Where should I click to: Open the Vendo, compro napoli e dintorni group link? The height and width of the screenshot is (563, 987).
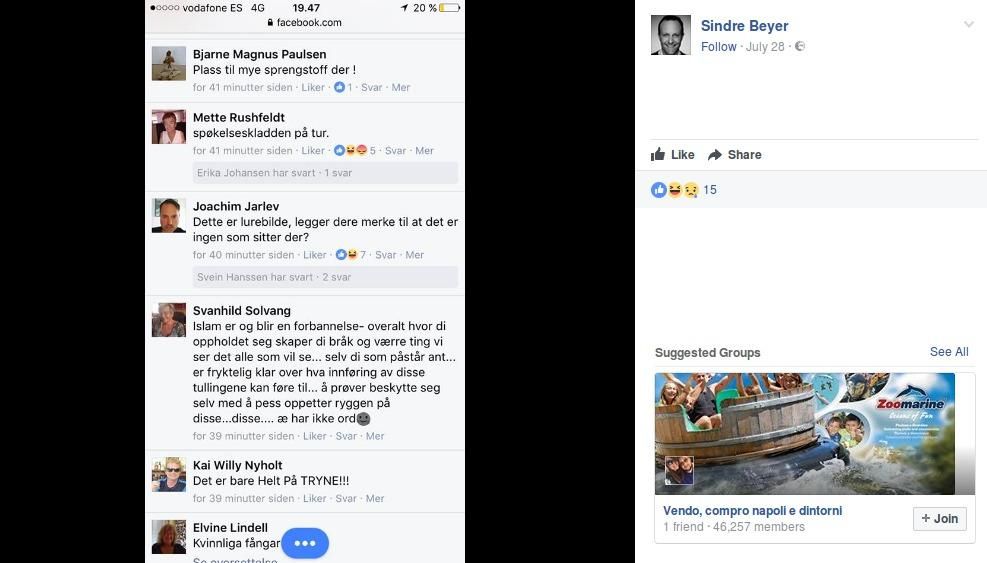(x=752, y=511)
